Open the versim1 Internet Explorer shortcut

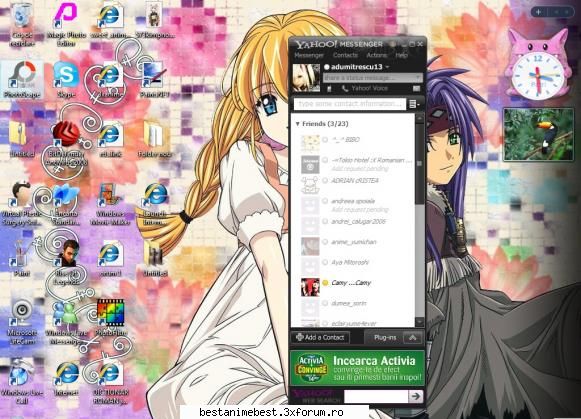tap(110, 259)
